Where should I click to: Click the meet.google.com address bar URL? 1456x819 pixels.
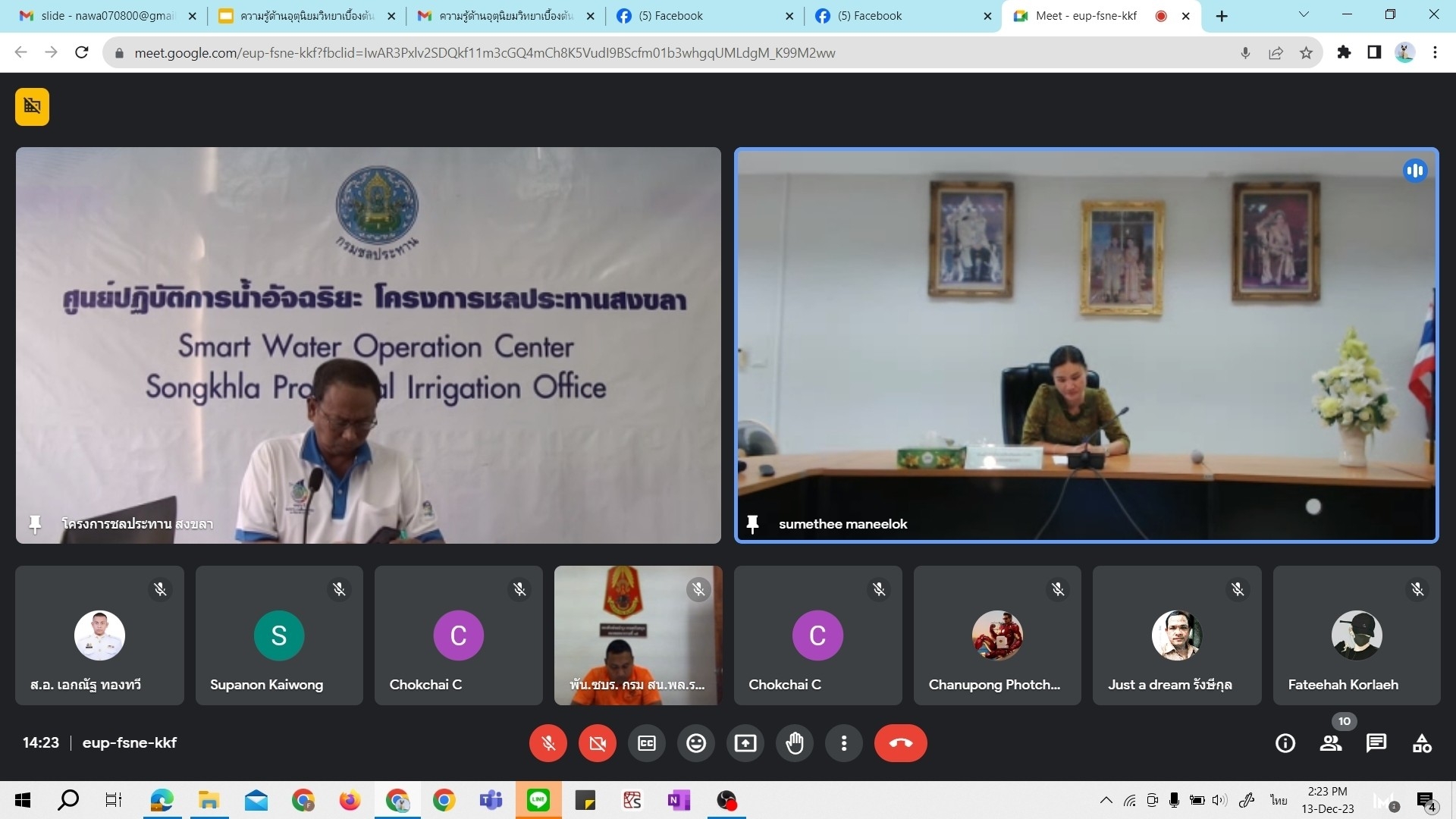coord(485,53)
